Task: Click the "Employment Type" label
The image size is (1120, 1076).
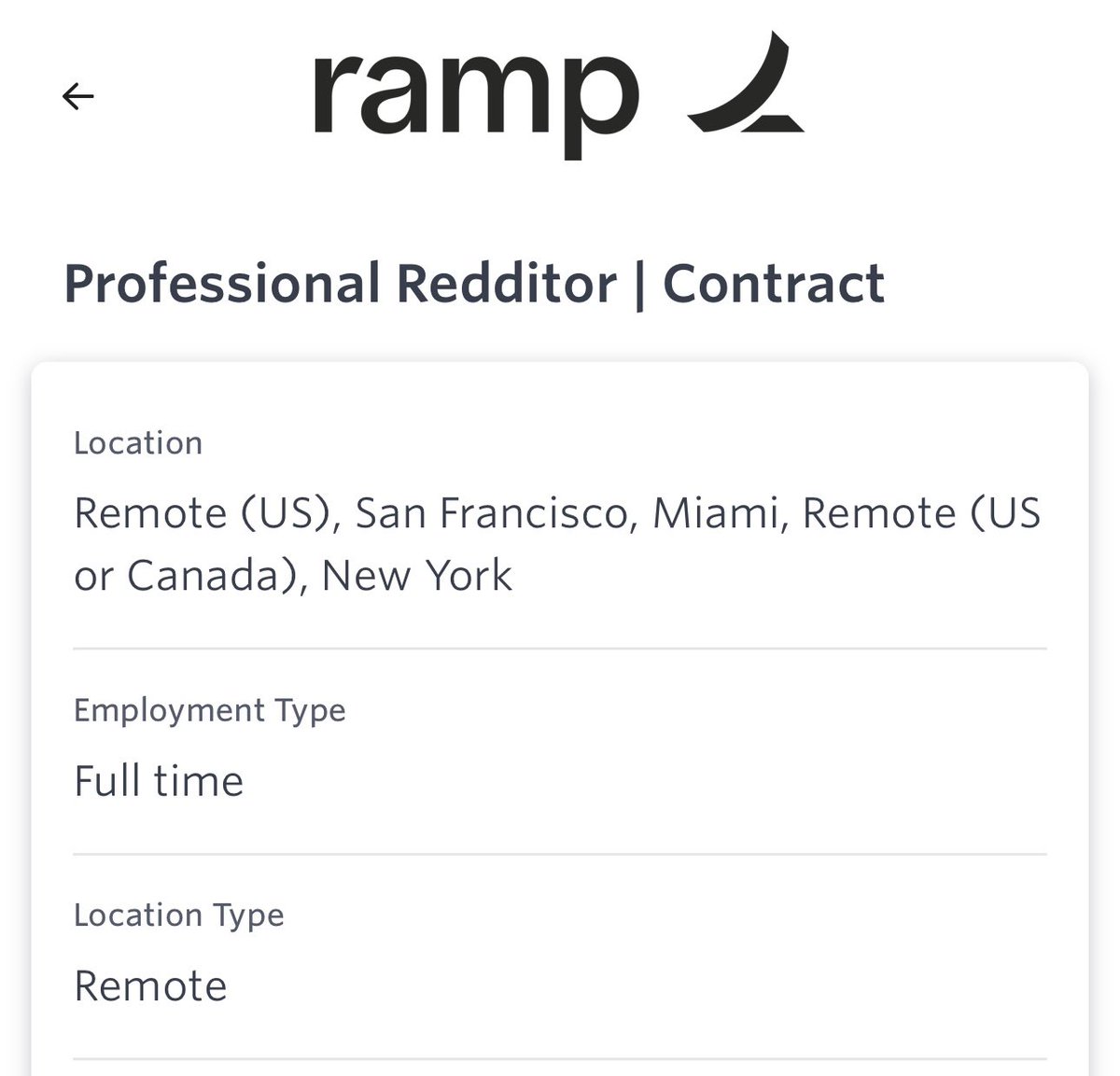Action: [x=210, y=710]
